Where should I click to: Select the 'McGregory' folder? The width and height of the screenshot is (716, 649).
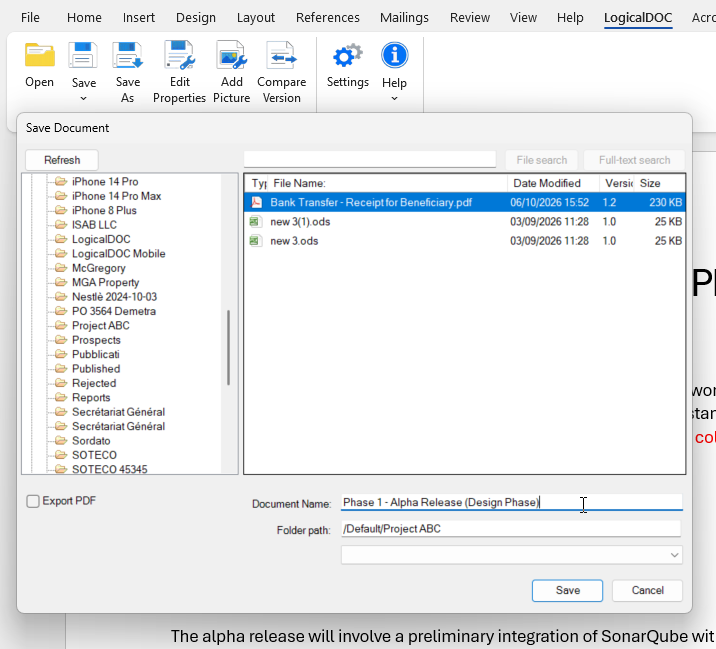click(99, 268)
